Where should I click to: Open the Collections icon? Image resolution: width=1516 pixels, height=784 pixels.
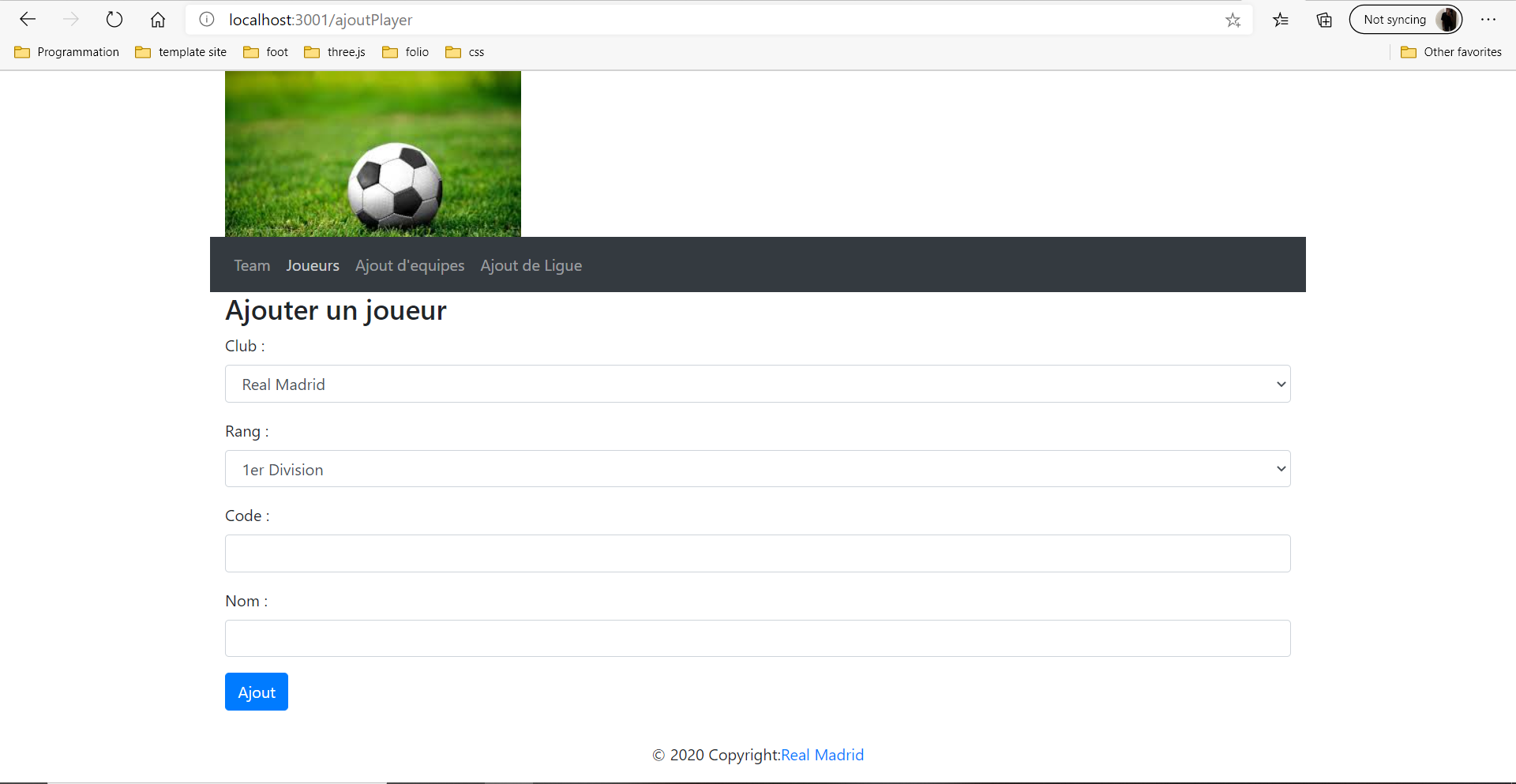pyautogui.click(x=1324, y=20)
